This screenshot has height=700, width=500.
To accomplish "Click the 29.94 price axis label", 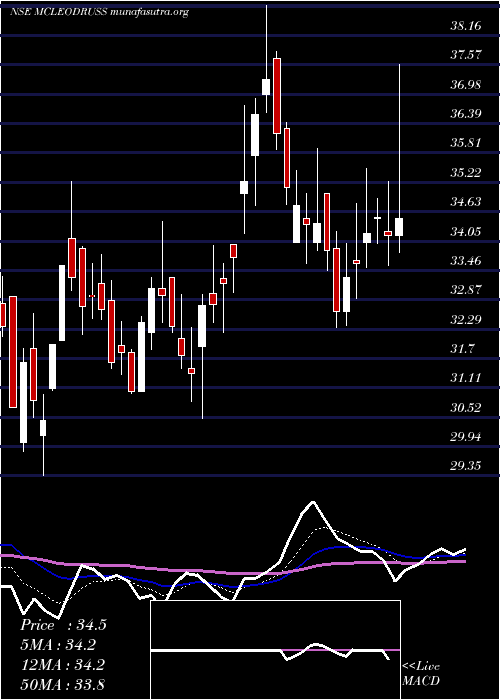I will [466, 437].
